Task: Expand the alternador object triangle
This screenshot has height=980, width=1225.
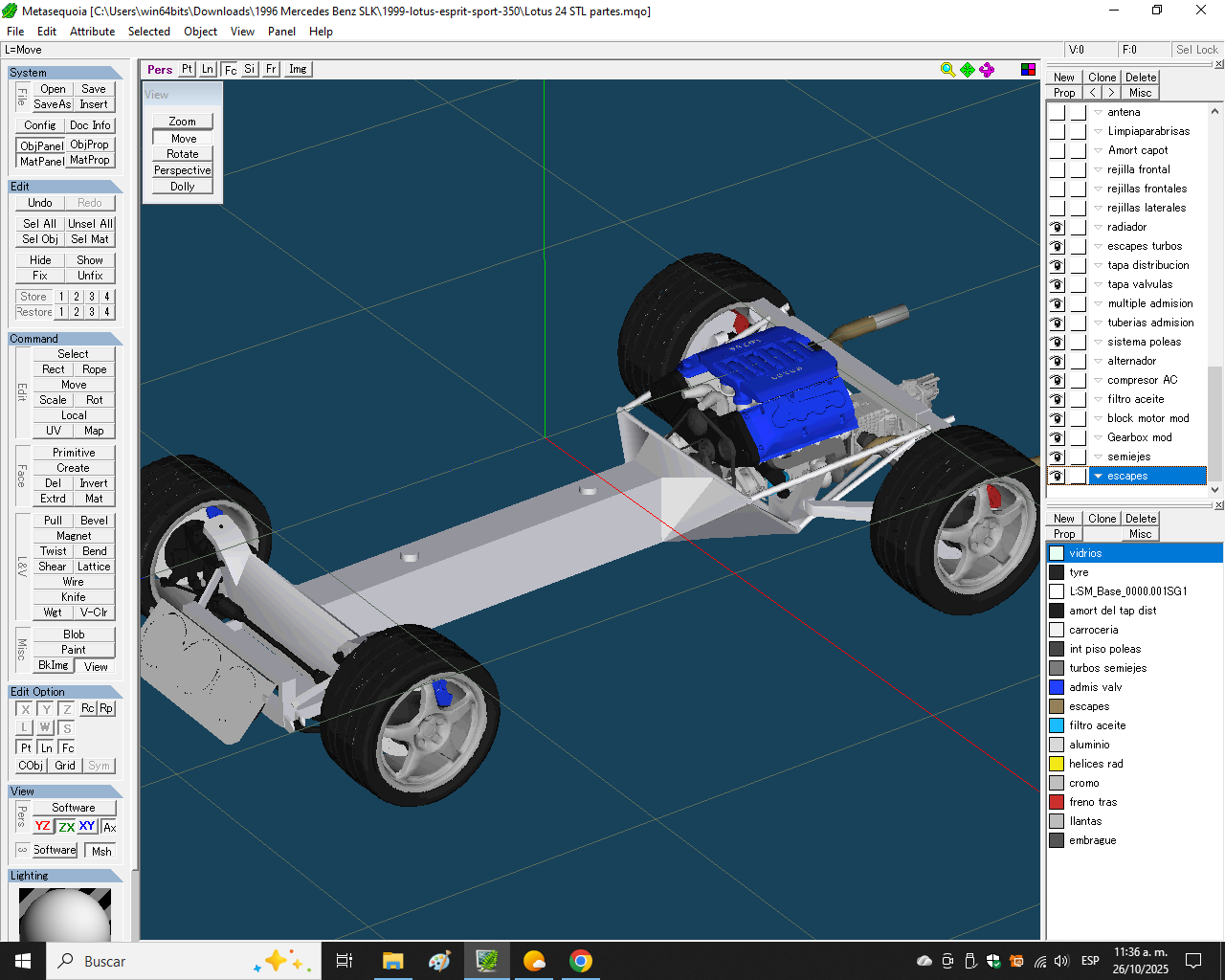Action: pos(1098,361)
